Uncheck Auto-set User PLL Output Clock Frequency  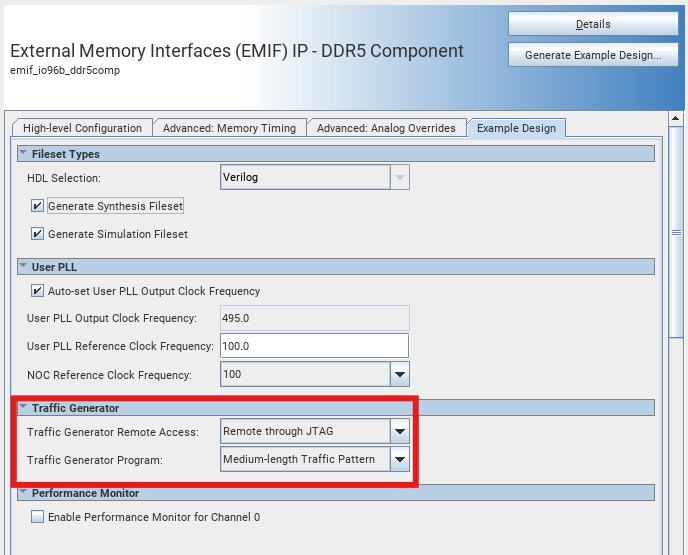(38, 291)
